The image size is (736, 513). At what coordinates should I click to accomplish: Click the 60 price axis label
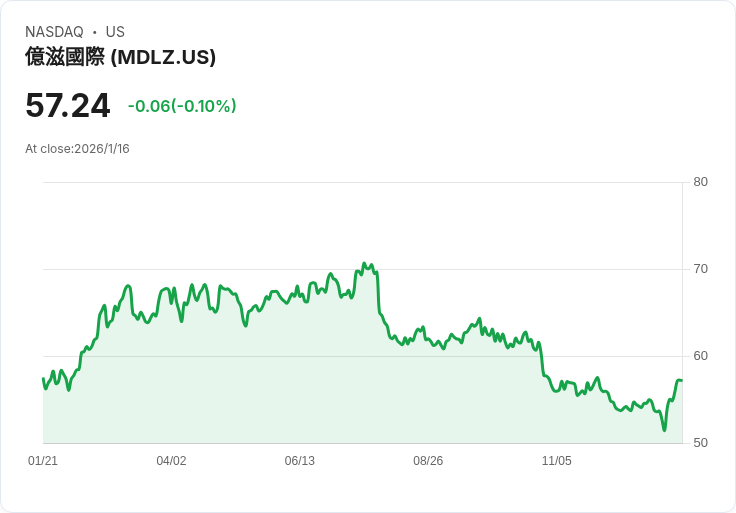tap(700, 356)
